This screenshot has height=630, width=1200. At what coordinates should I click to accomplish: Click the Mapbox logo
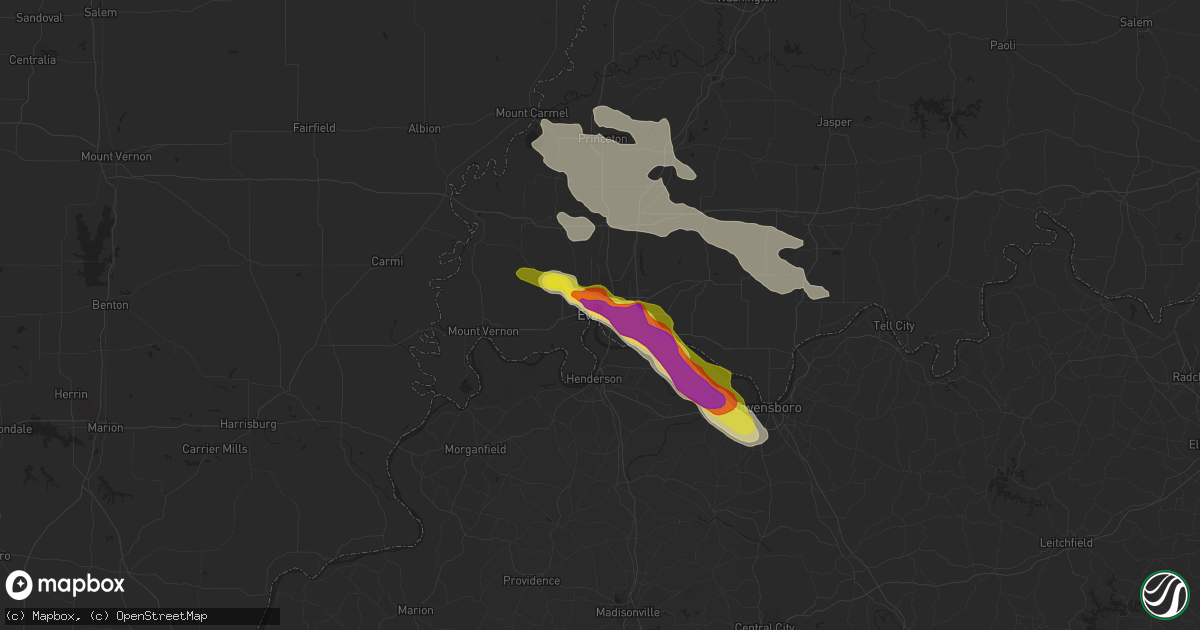pyautogui.click(x=65, y=585)
